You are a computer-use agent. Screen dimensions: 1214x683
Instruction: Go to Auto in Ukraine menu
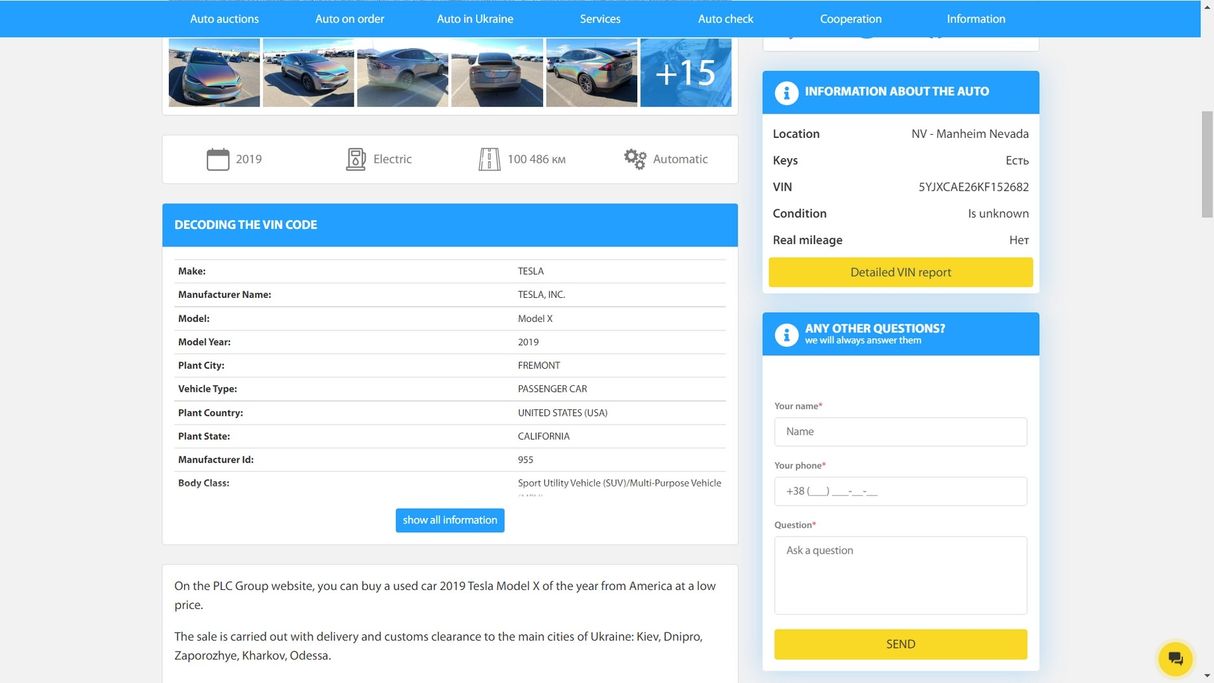(475, 19)
